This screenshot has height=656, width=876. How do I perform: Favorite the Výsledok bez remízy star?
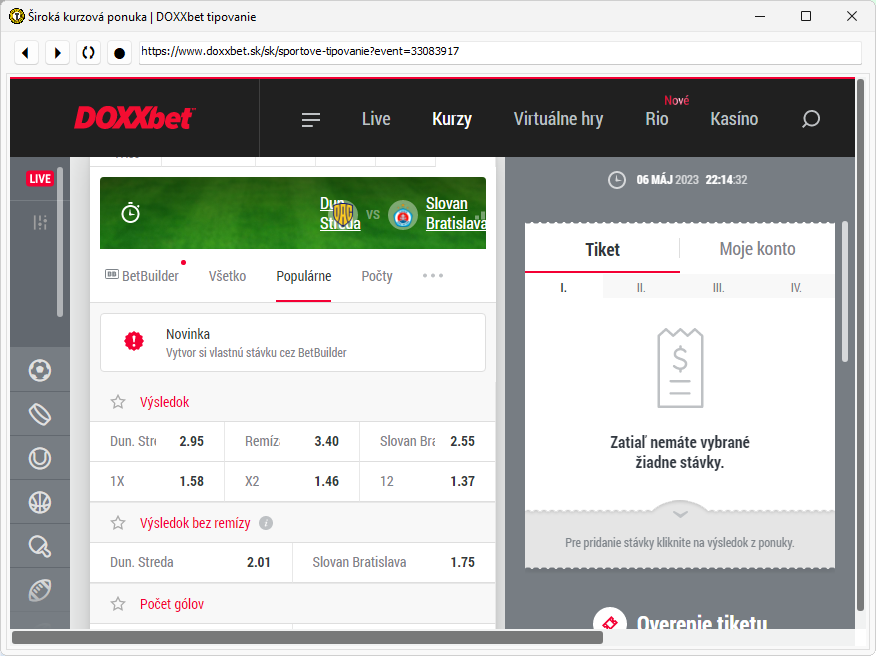click(x=118, y=523)
